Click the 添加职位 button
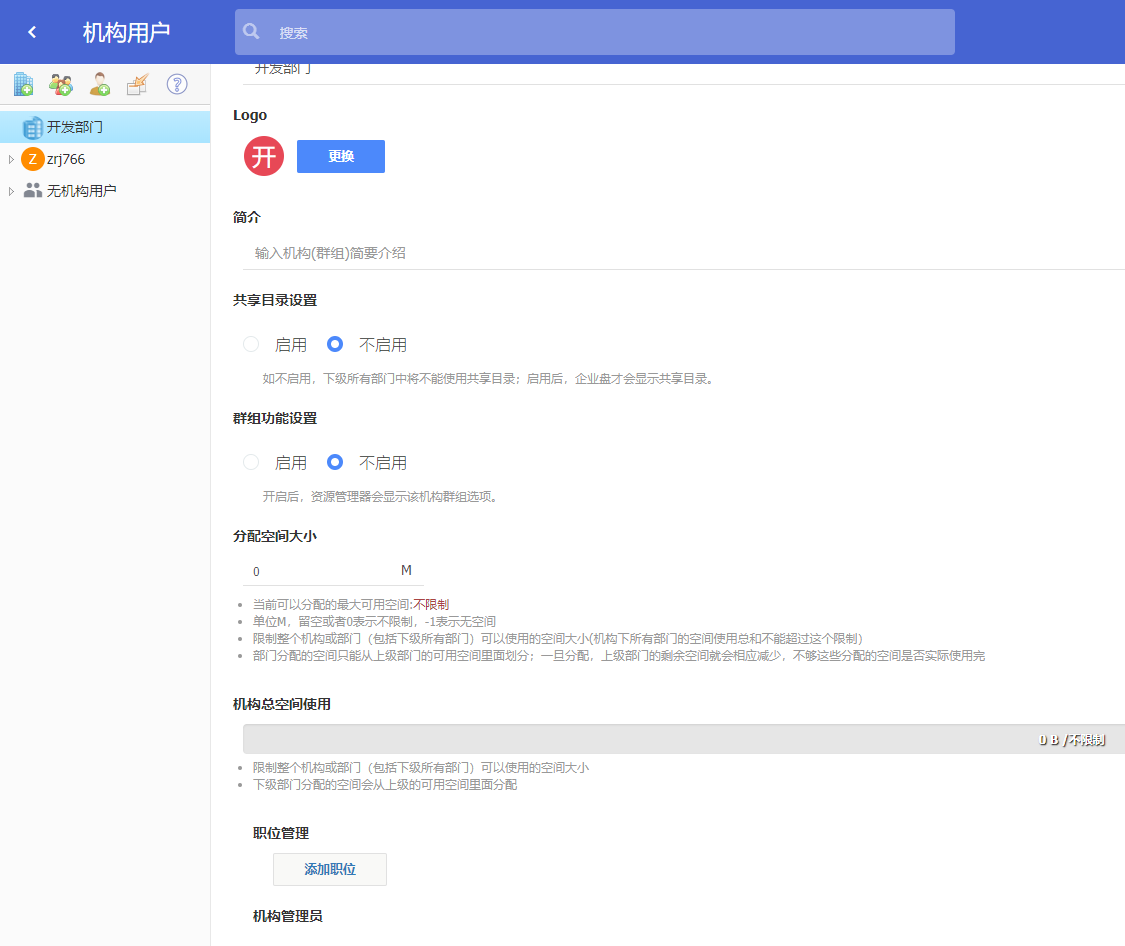1125x946 pixels. coord(330,869)
